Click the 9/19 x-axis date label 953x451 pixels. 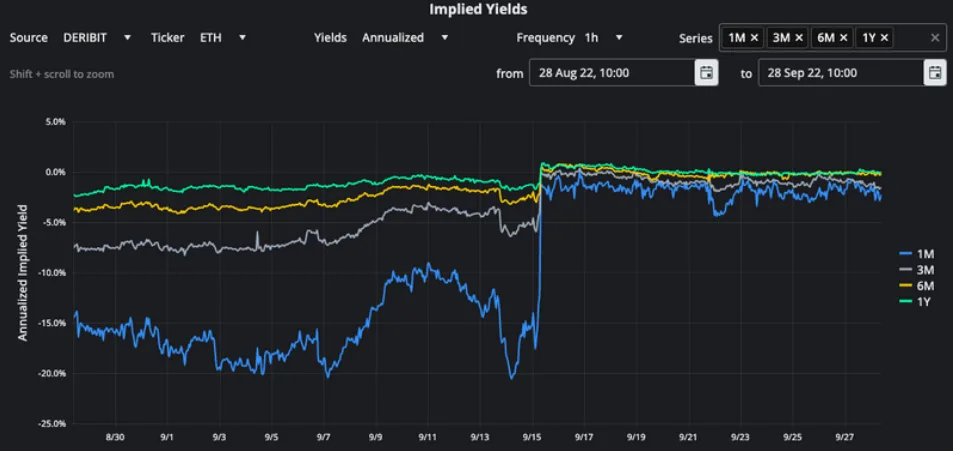pyautogui.click(x=637, y=436)
